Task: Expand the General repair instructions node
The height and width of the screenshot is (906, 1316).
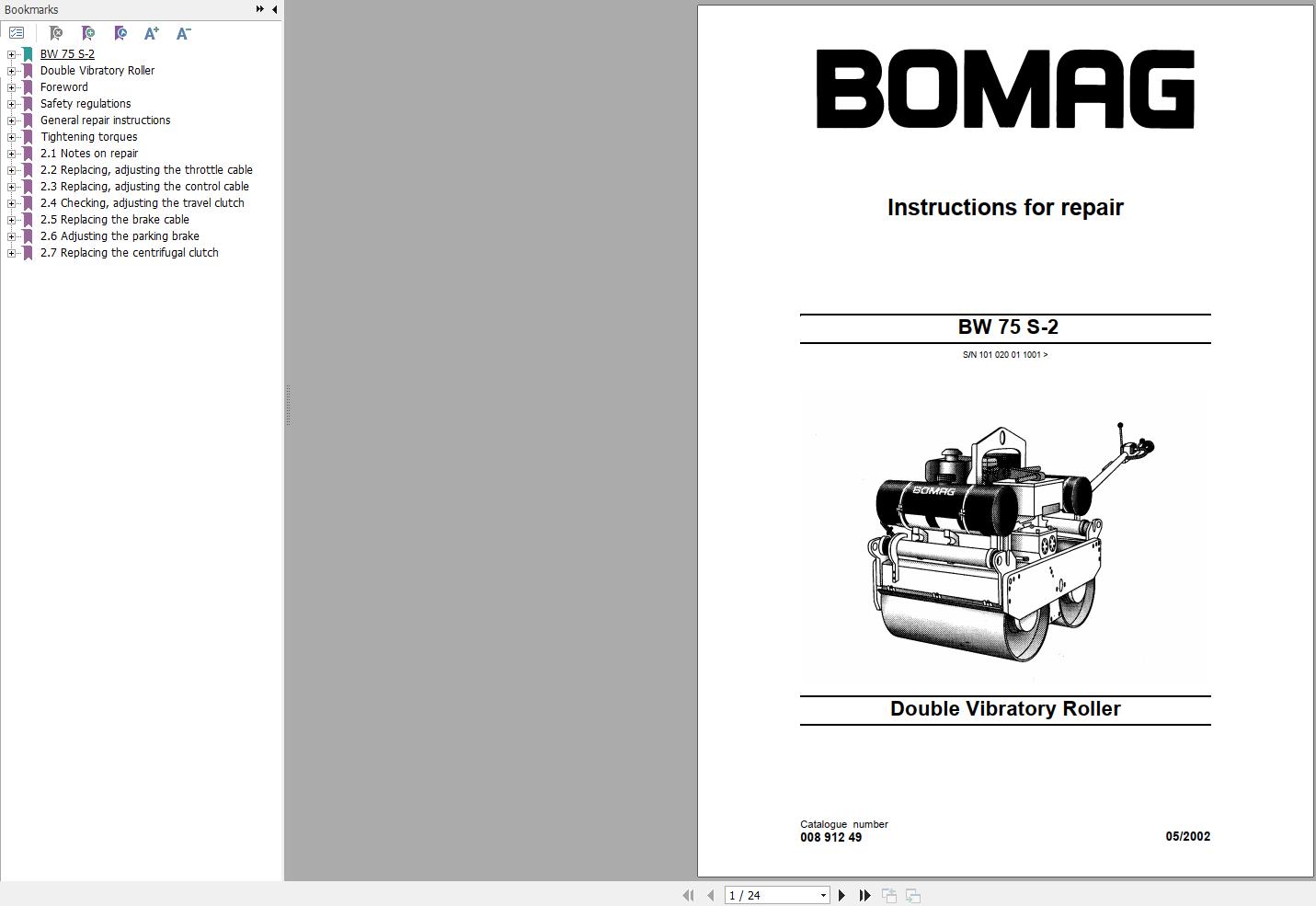Action: coord(11,120)
